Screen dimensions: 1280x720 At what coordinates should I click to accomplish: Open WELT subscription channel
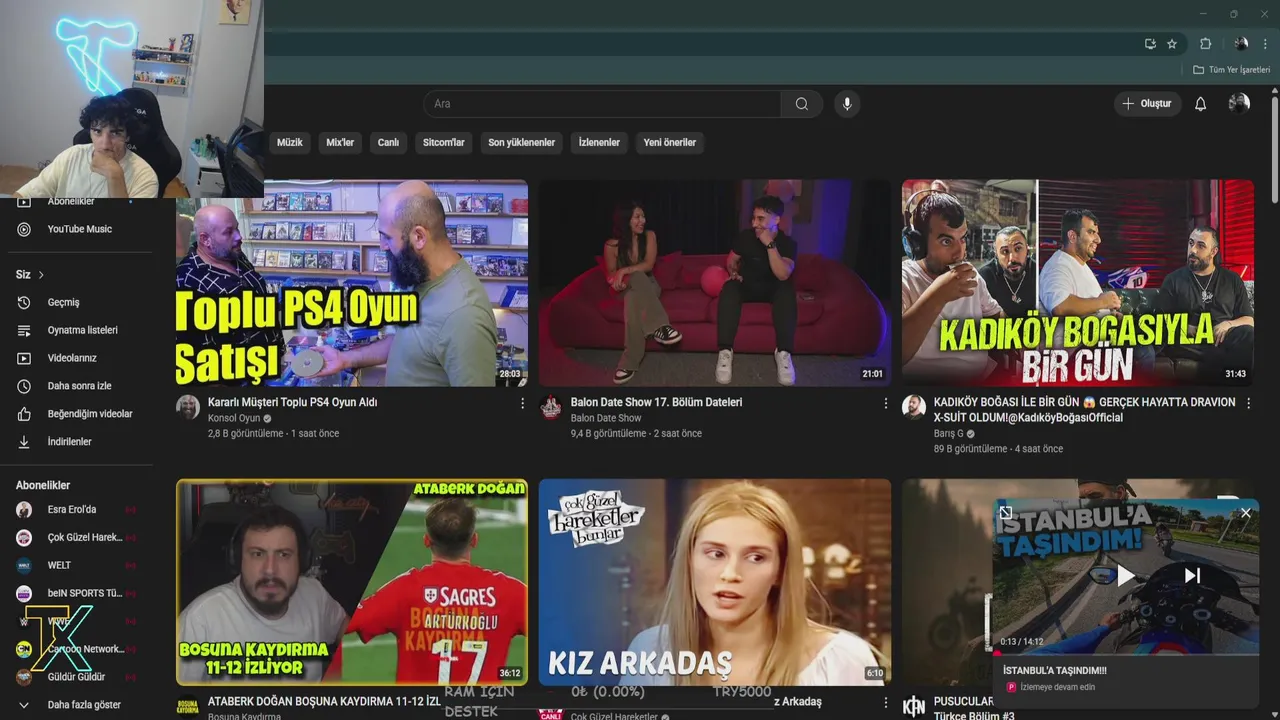76,565
